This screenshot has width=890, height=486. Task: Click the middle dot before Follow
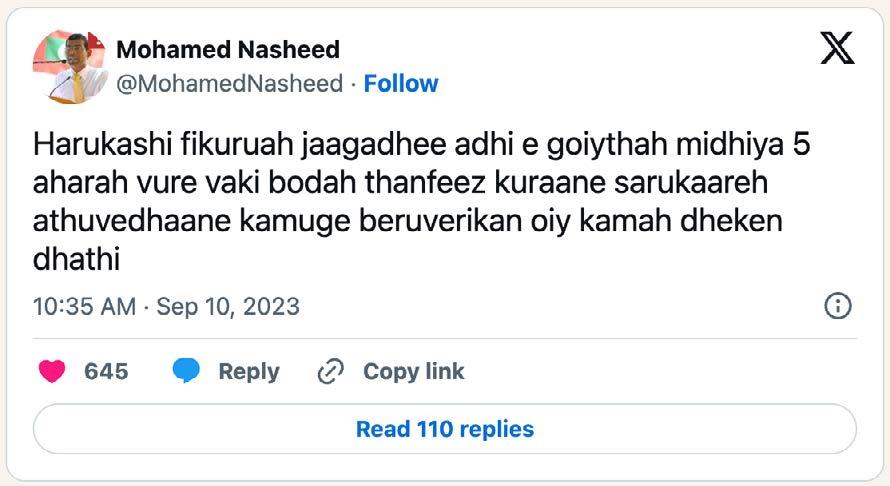pos(354,84)
